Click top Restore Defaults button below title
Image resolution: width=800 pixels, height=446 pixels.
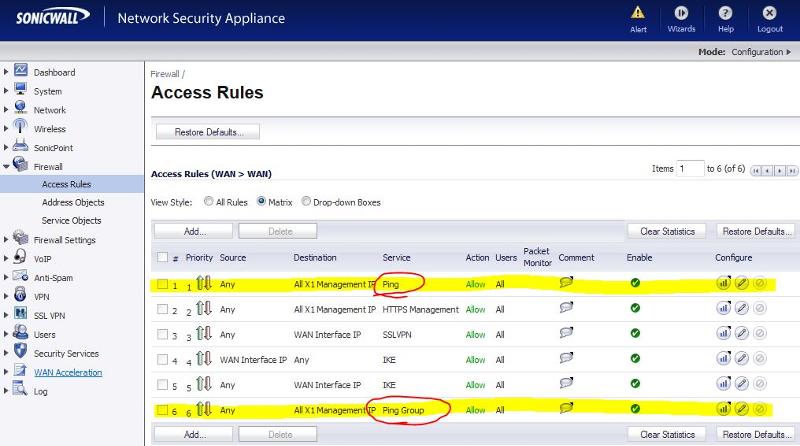pyautogui.click(x=208, y=132)
